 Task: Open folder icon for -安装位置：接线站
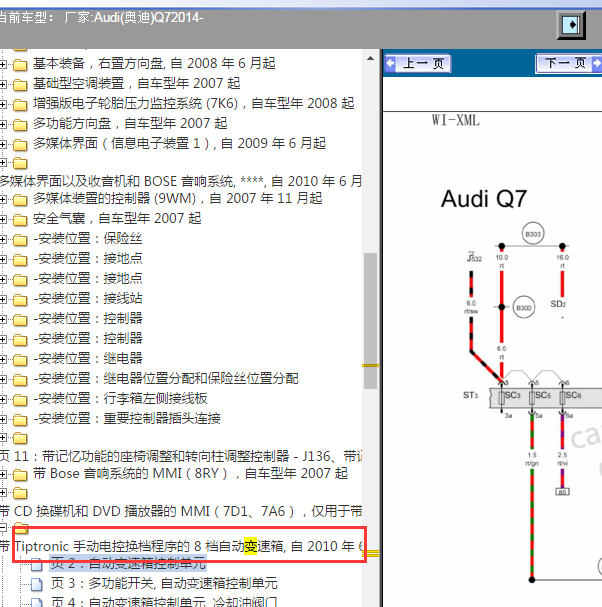tap(20, 300)
